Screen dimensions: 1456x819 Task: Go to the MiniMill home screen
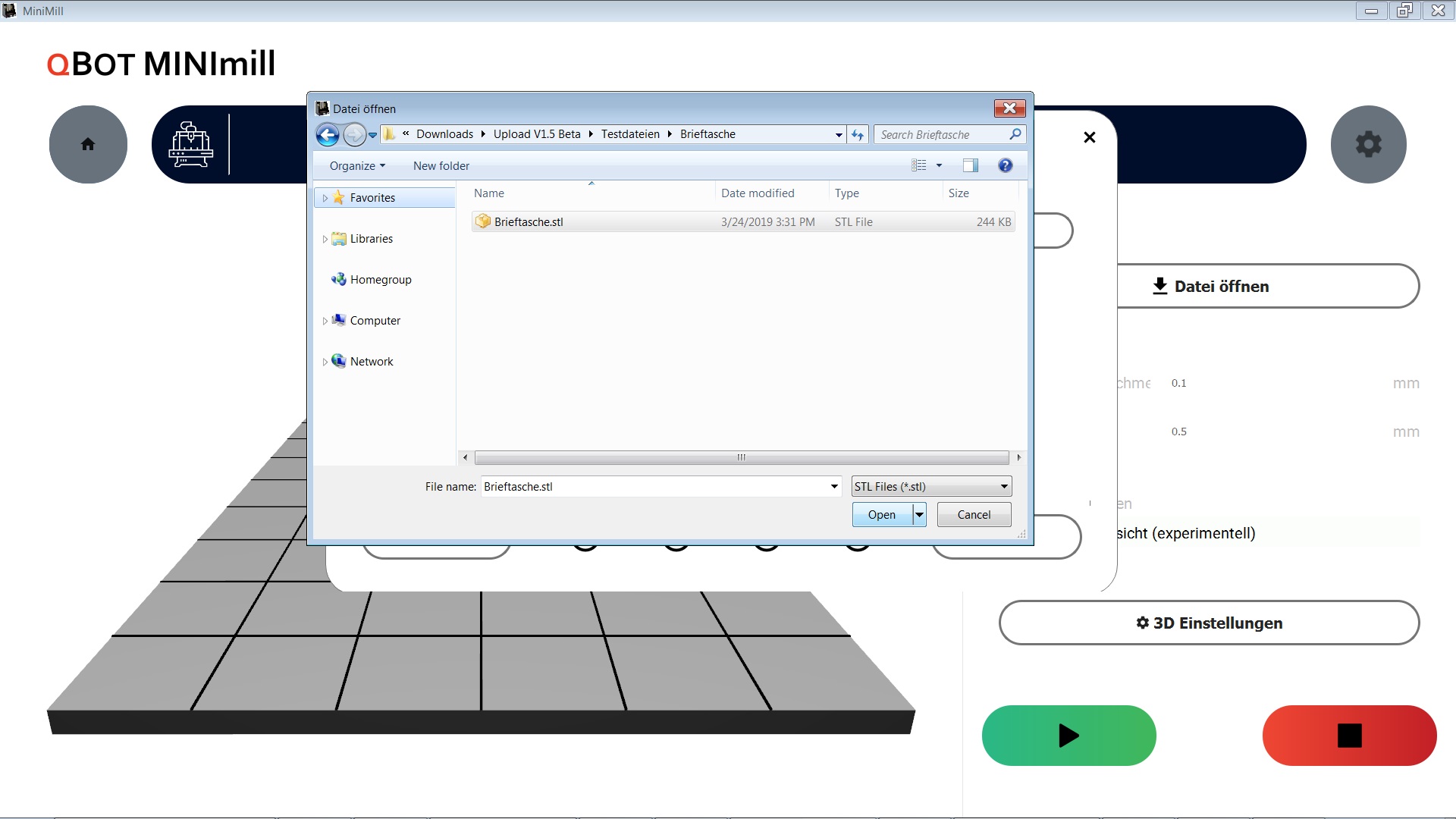coord(88,144)
